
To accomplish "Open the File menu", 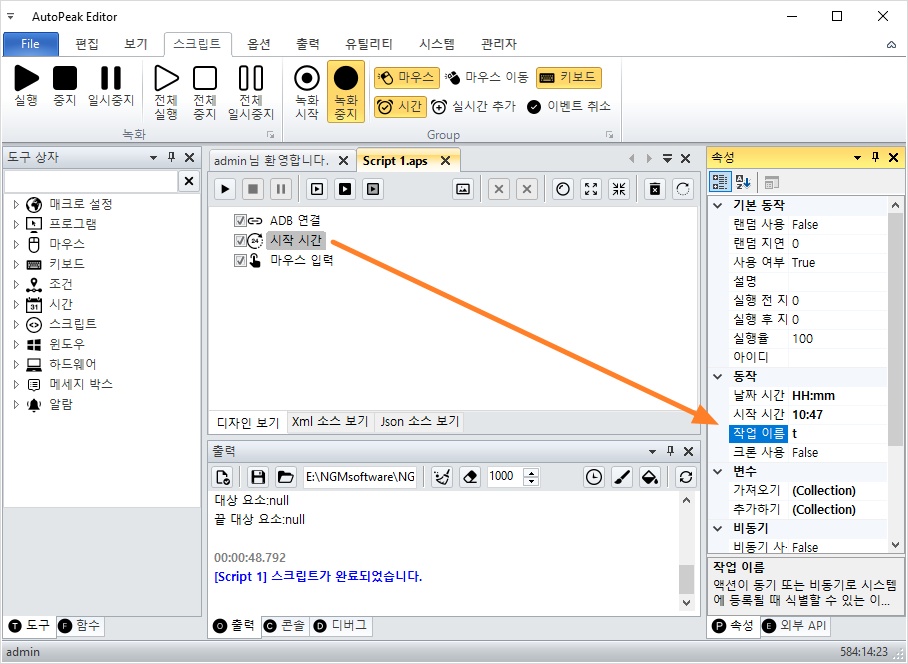I will click(x=31, y=44).
